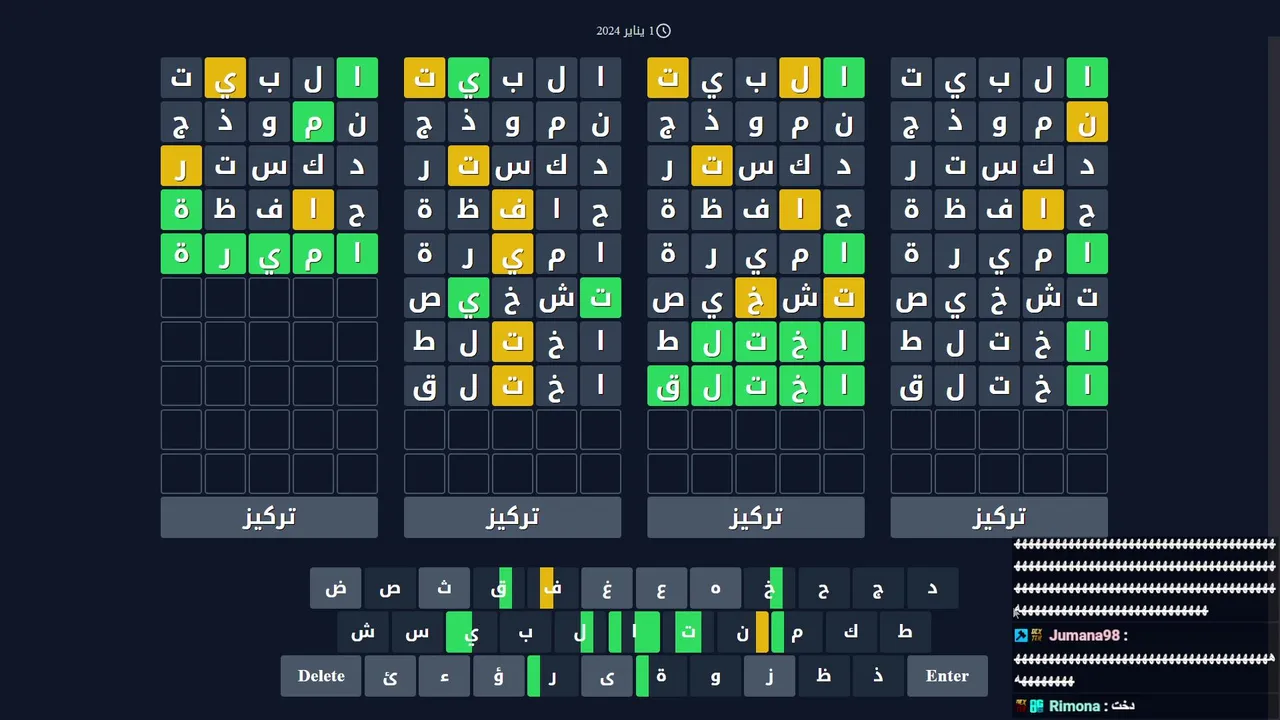Hit the ظ key on the keyboard

(x=823, y=676)
